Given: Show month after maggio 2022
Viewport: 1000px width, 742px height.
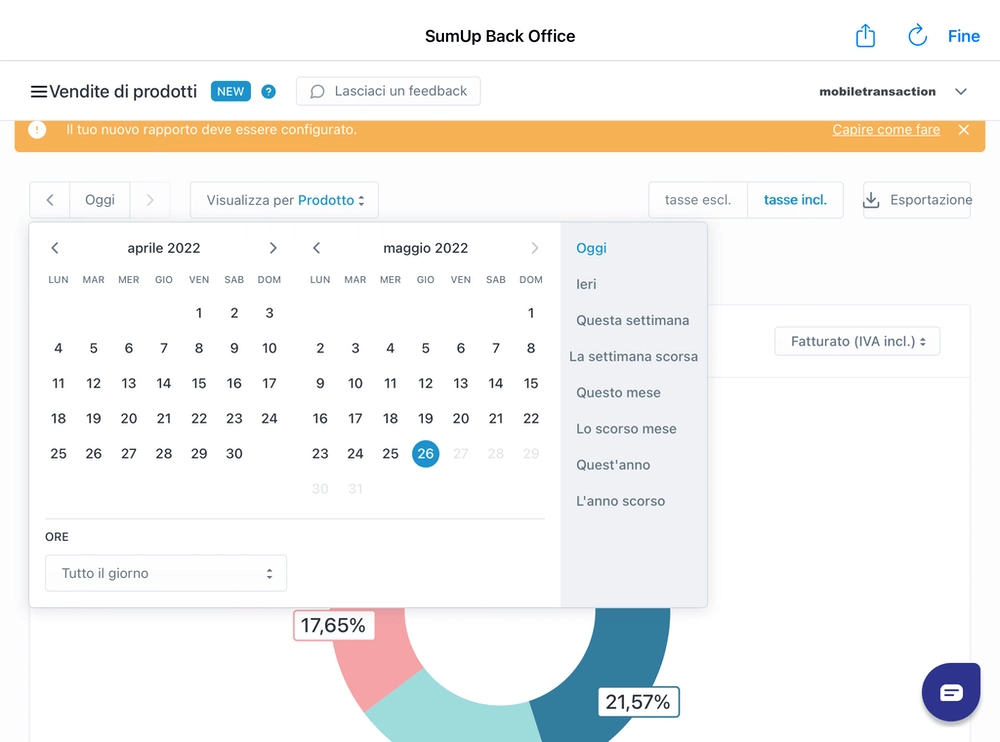Looking at the screenshot, I should (534, 248).
